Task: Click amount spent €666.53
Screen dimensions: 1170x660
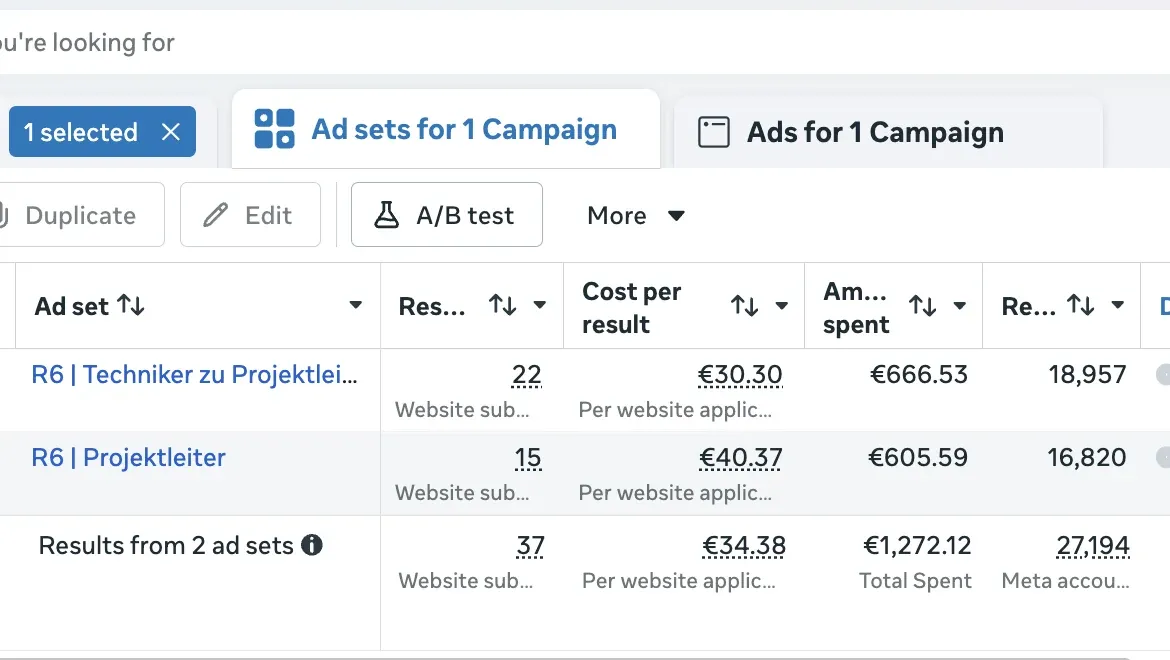Action: [x=919, y=374]
